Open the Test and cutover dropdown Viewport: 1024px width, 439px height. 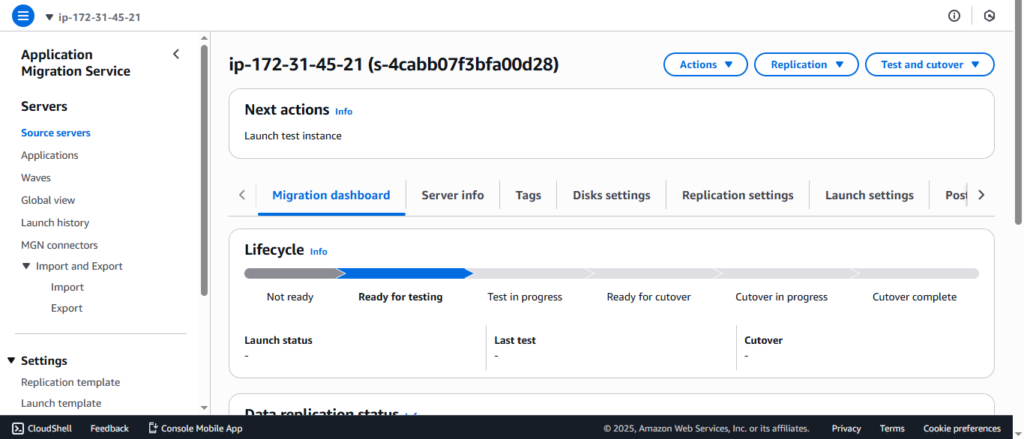click(929, 65)
